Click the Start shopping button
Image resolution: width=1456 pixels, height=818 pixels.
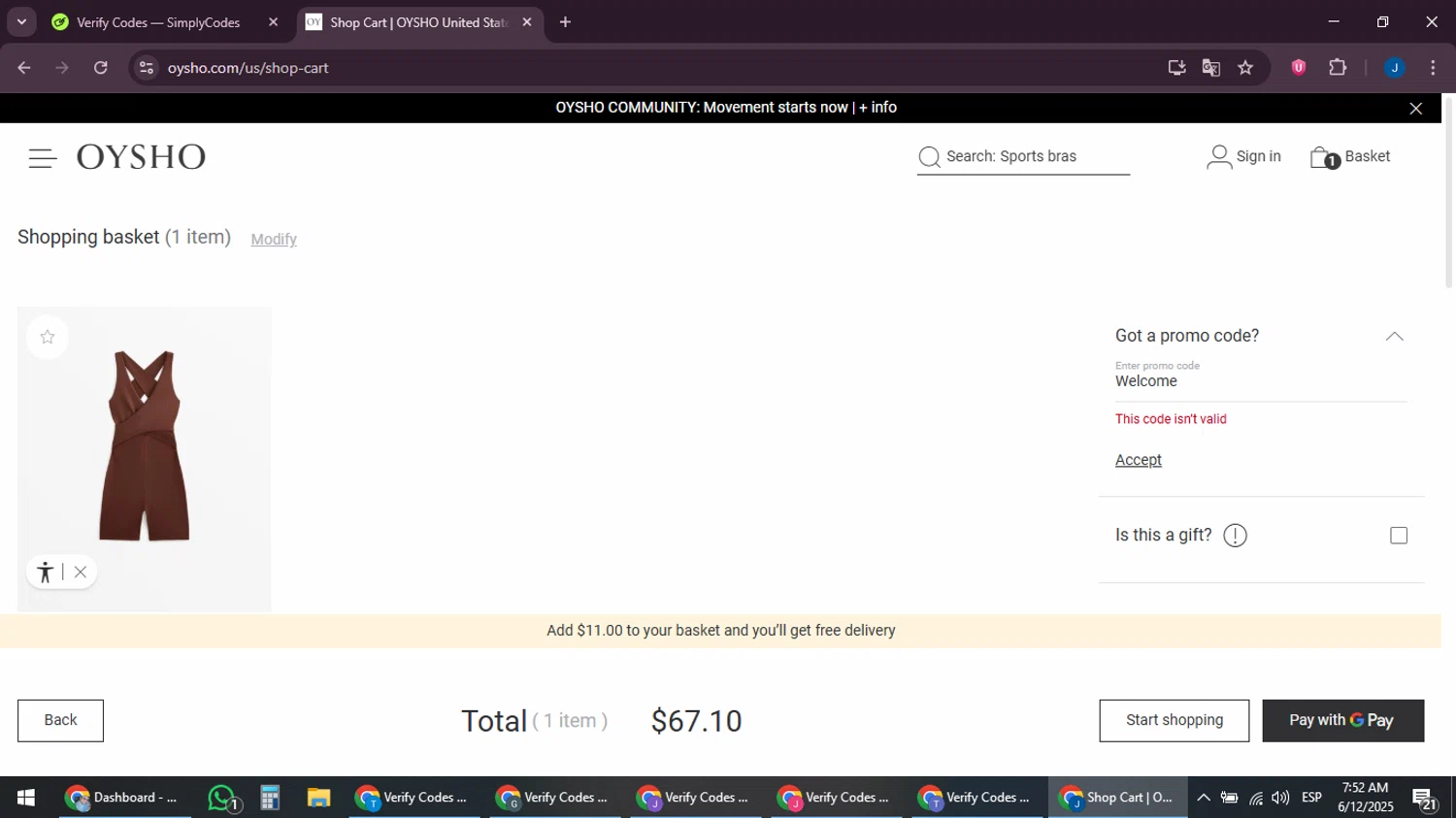tap(1174, 721)
